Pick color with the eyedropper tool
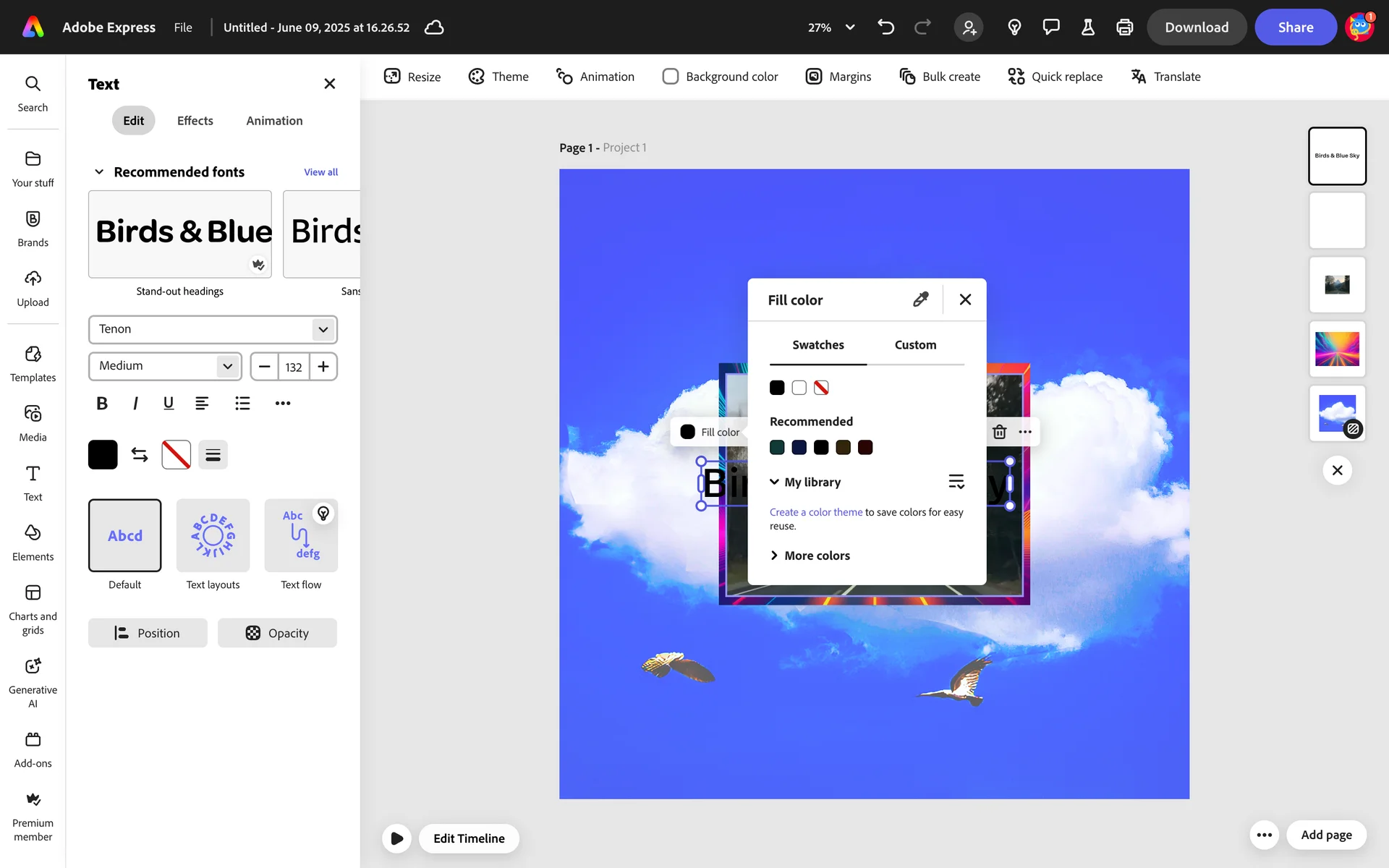The height and width of the screenshot is (868, 1389). [920, 299]
